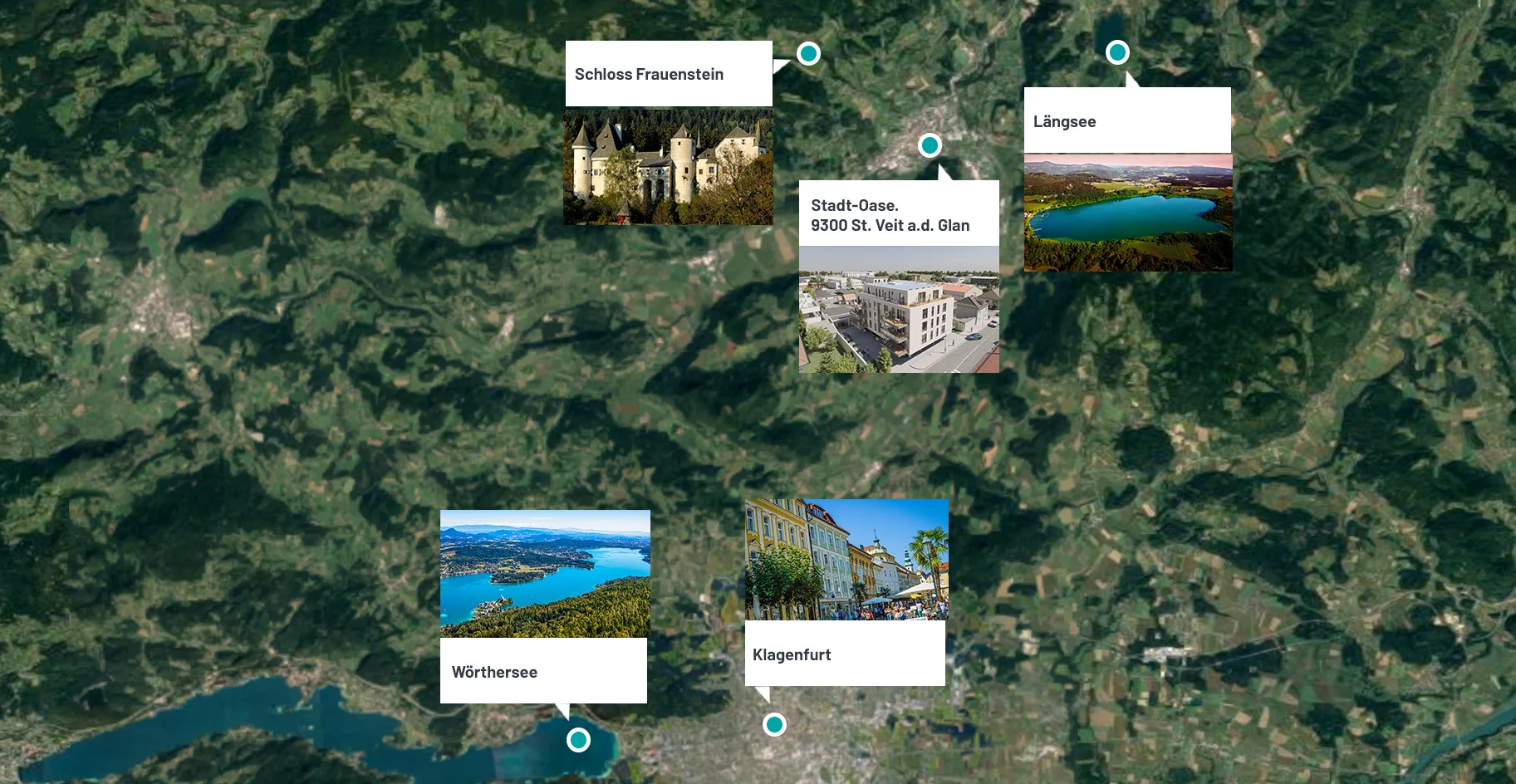The height and width of the screenshot is (784, 1516).
Task: Open the Stadt-Oase info card
Action: pos(899,213)
